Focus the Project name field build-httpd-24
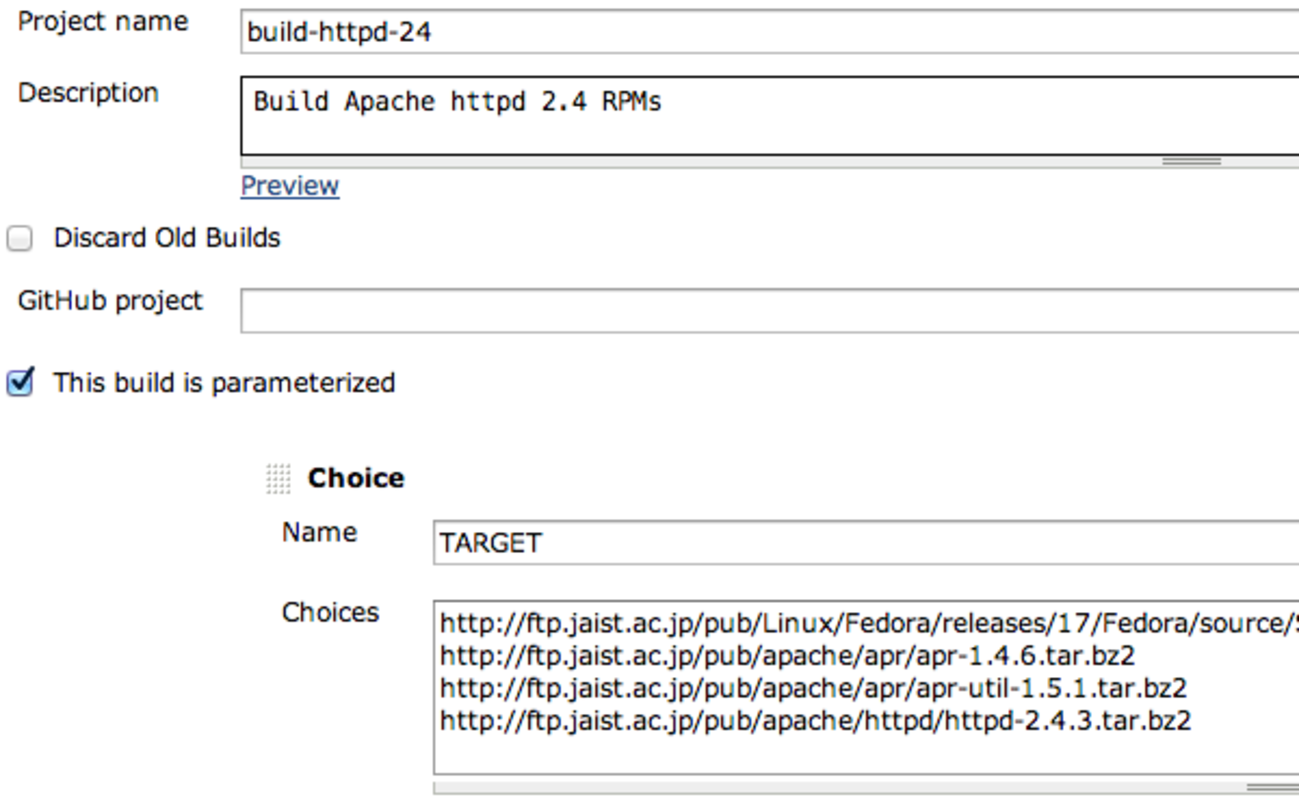This screenshot has width=1299, height=810. coord(770,33)
